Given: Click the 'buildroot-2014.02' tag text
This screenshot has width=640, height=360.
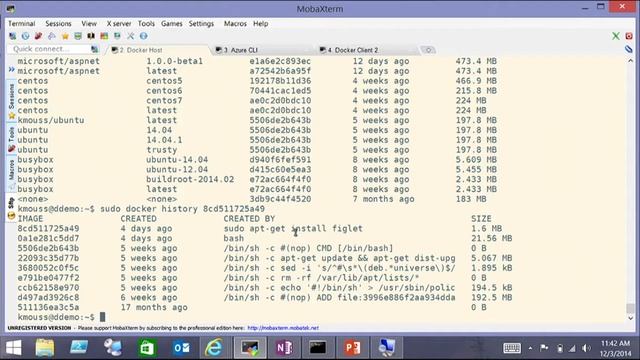Looking at the screenshot, I should [x=190, y=179].
